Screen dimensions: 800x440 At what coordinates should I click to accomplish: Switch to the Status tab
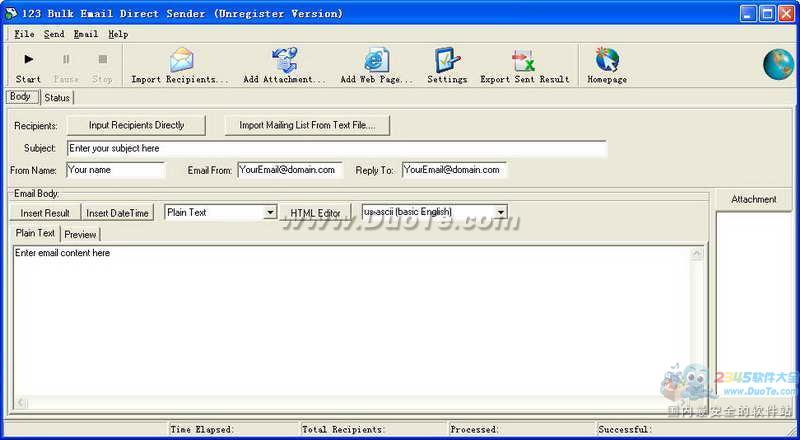coord(57,98)
